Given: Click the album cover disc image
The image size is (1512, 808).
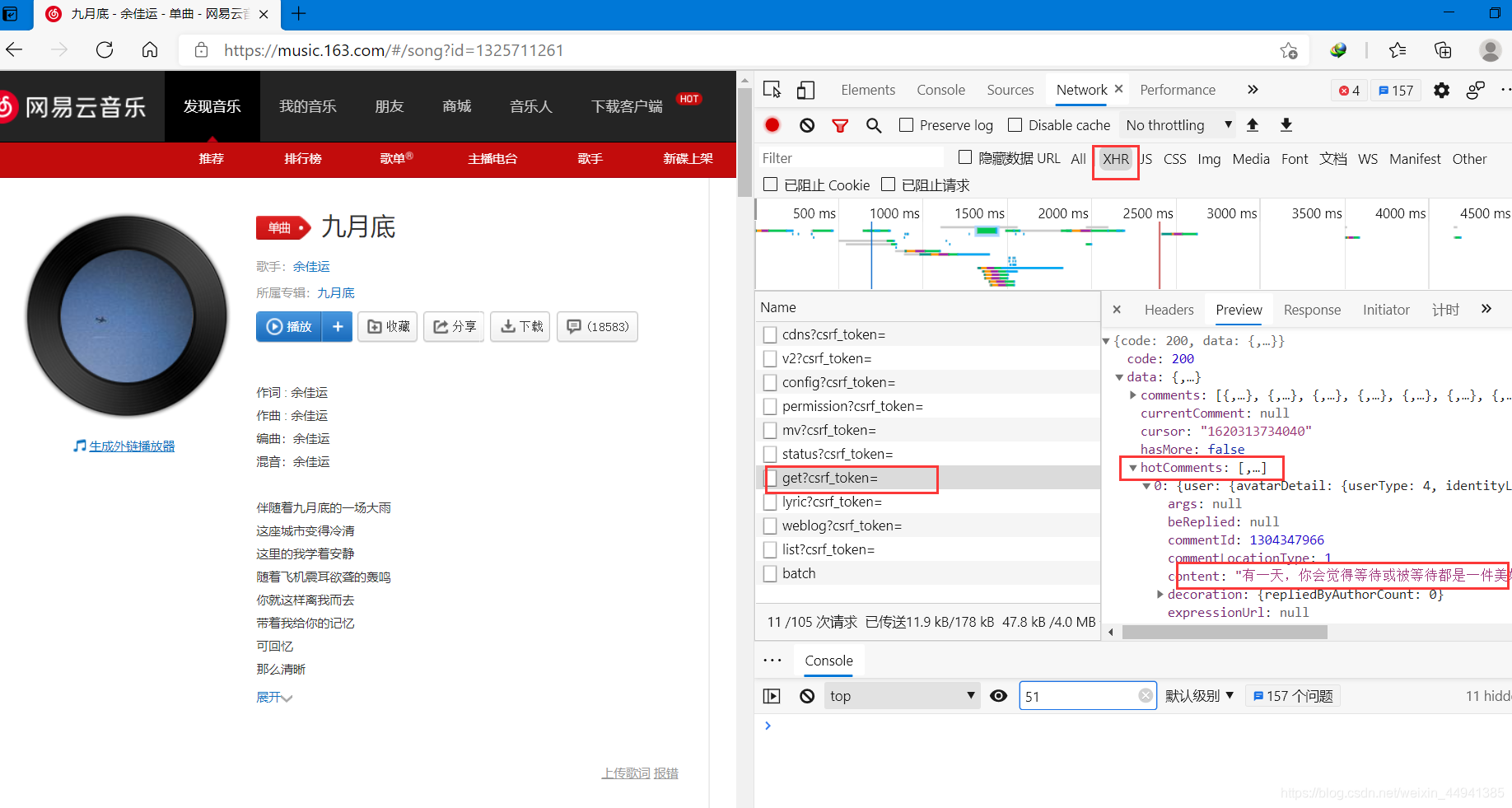Looking at the screenshot, I should point(127,315).
